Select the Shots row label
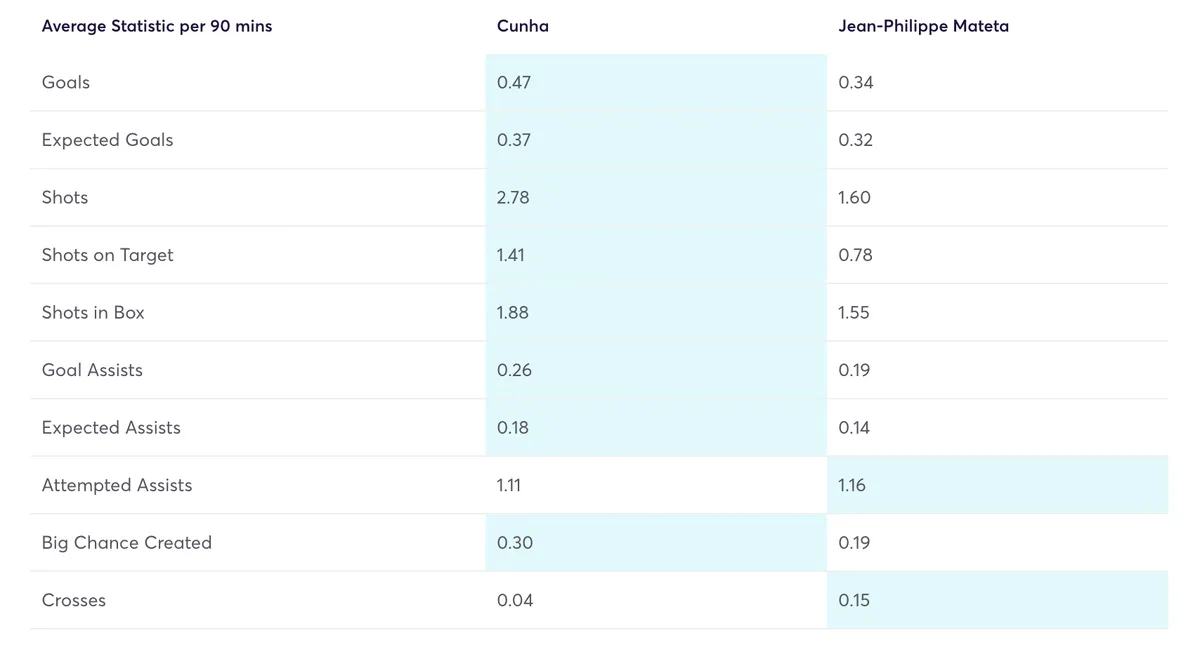The height and width of the screenshot is (654, 1200). coord(65,197)
